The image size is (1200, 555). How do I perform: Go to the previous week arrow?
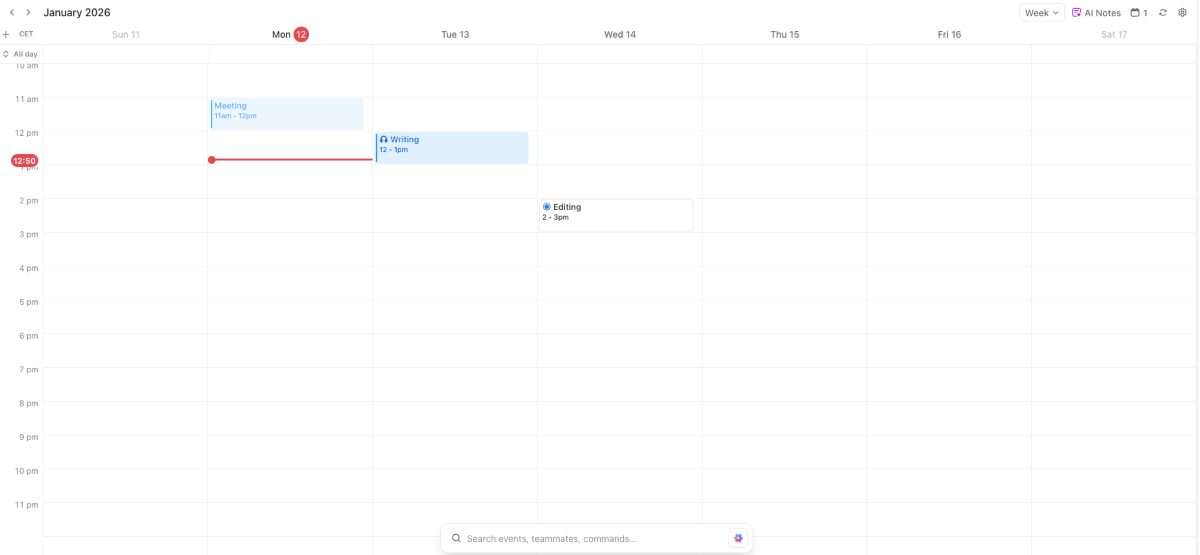point(12,13)
